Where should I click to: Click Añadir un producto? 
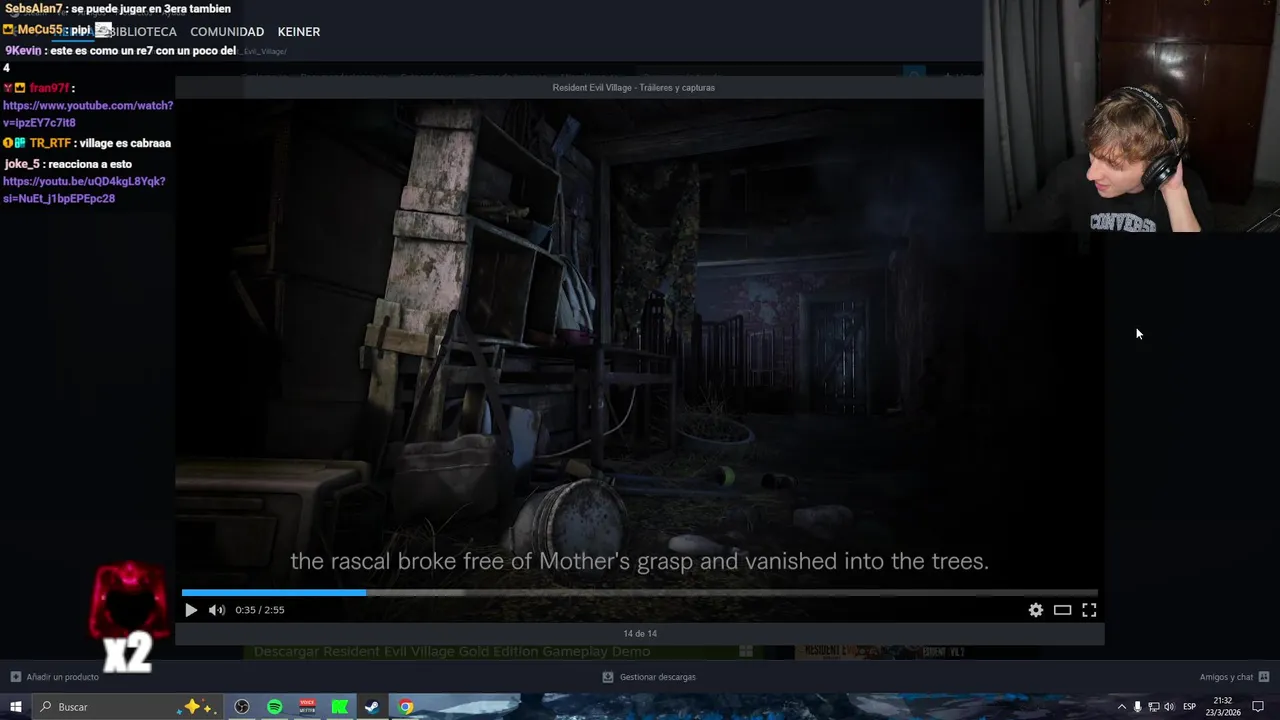point(54,677)
